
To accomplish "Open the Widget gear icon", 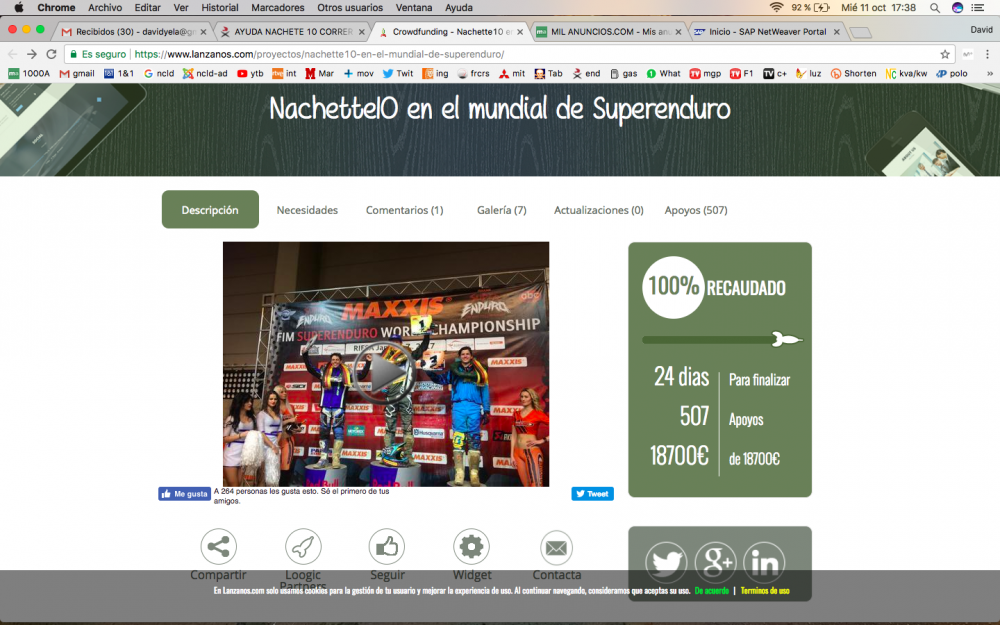I will point(471,547).
